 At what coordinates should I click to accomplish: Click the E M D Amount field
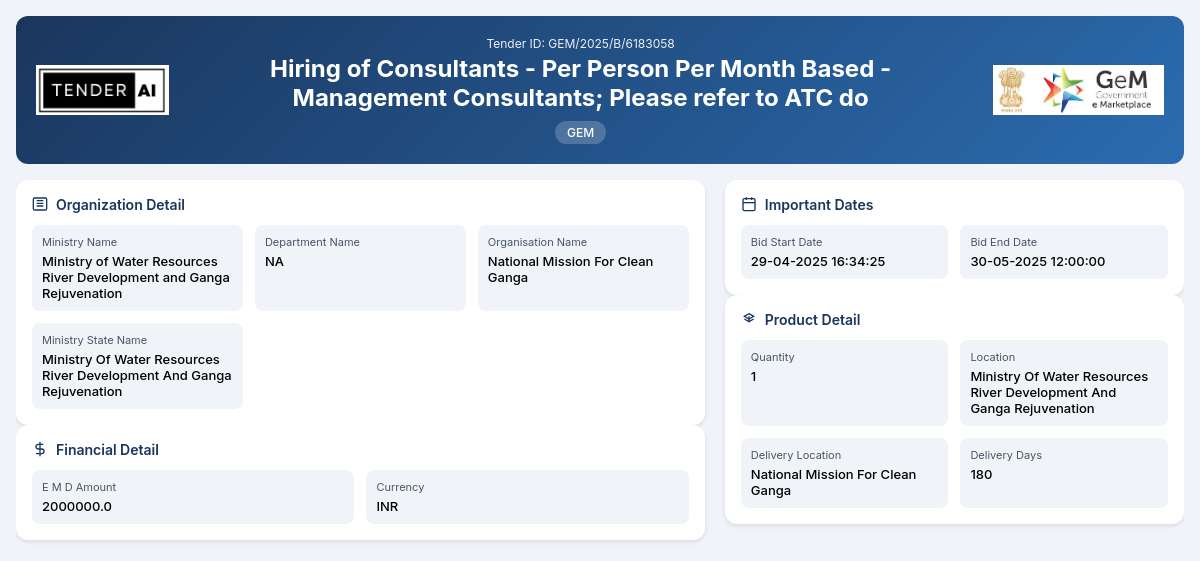193,497
